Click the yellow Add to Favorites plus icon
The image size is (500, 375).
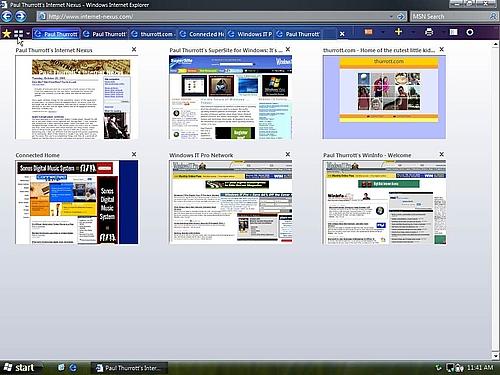click(398, 32)
